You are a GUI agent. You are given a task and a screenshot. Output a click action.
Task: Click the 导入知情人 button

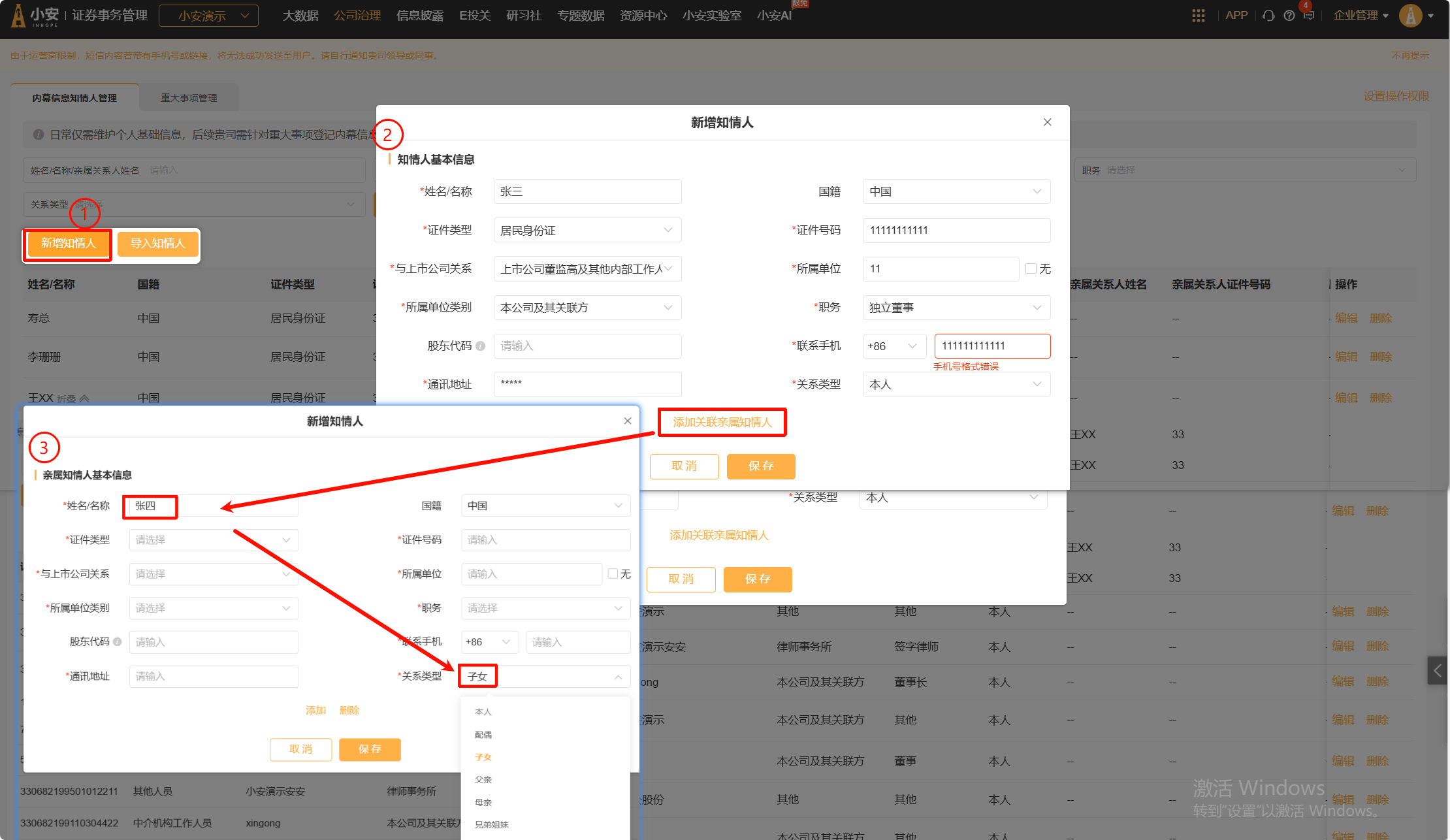[157, 244]
